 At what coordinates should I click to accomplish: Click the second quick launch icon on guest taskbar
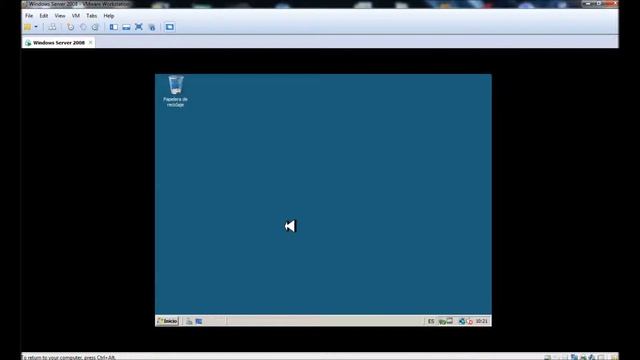click(x=199, y=322)
